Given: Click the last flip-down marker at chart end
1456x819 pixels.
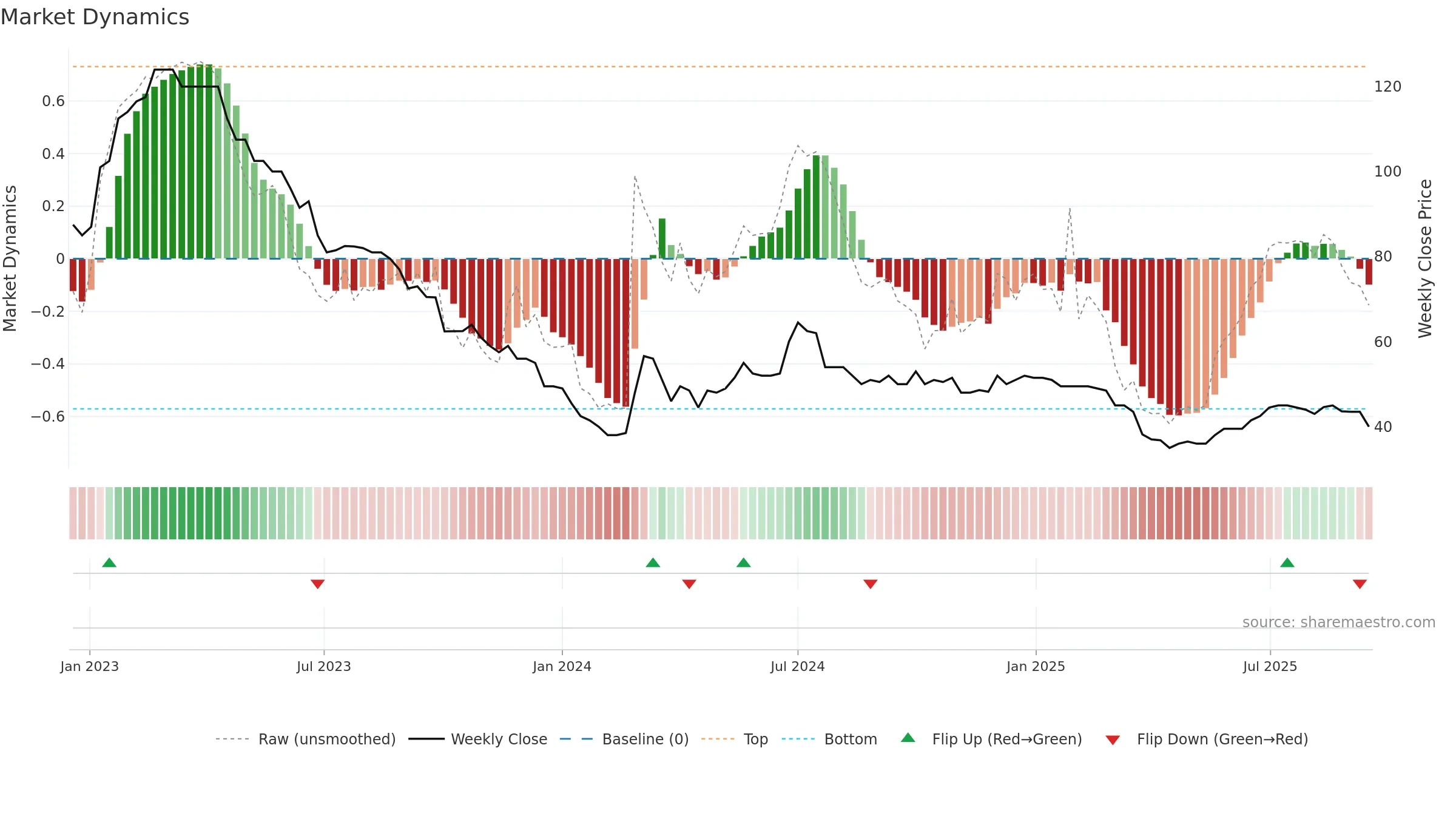Looking at the screenshot, I should (x=1360, y=584).
